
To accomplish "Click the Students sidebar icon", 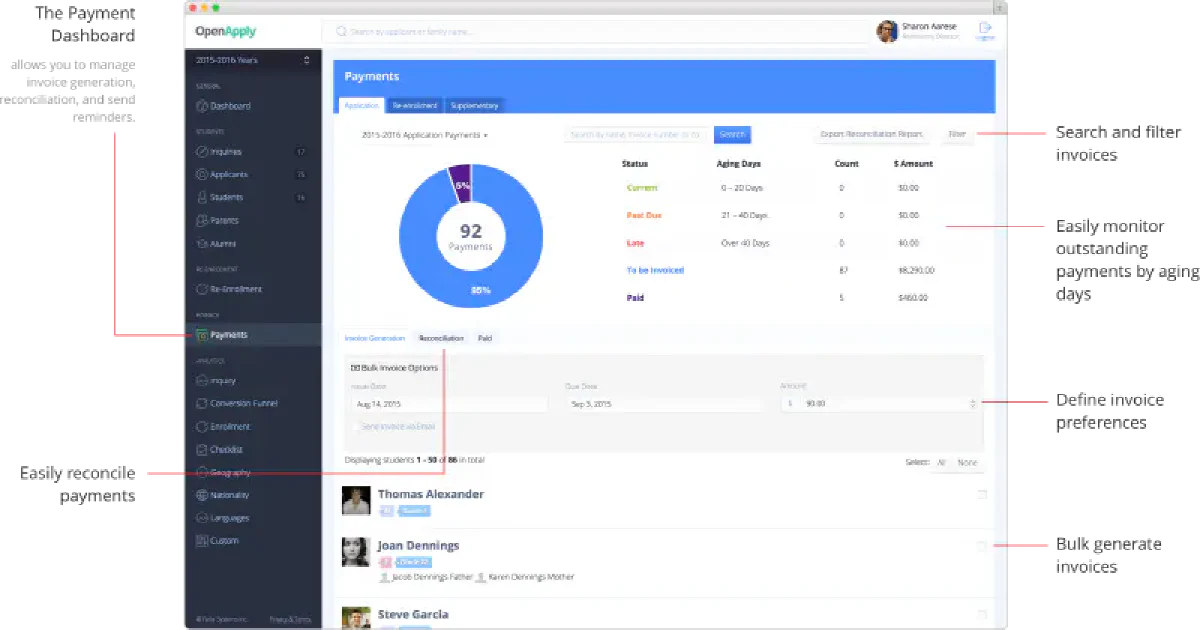I will [203, 197].
